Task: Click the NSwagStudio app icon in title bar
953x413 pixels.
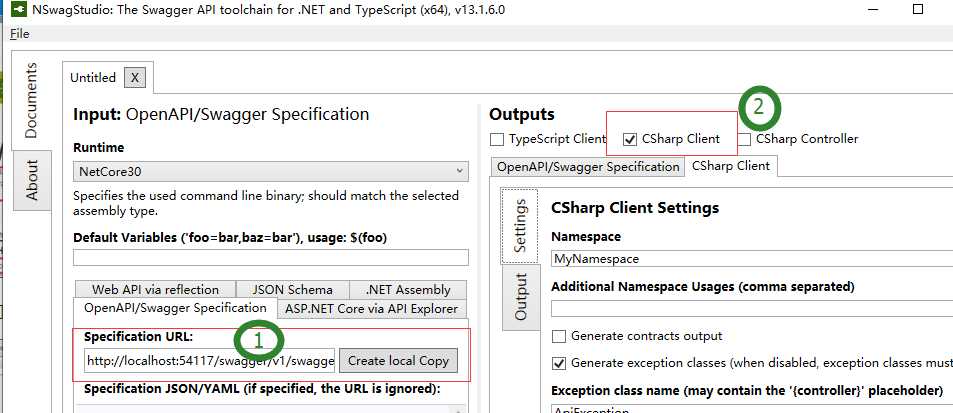Action: pyautogui.click(x=19, y=9)
